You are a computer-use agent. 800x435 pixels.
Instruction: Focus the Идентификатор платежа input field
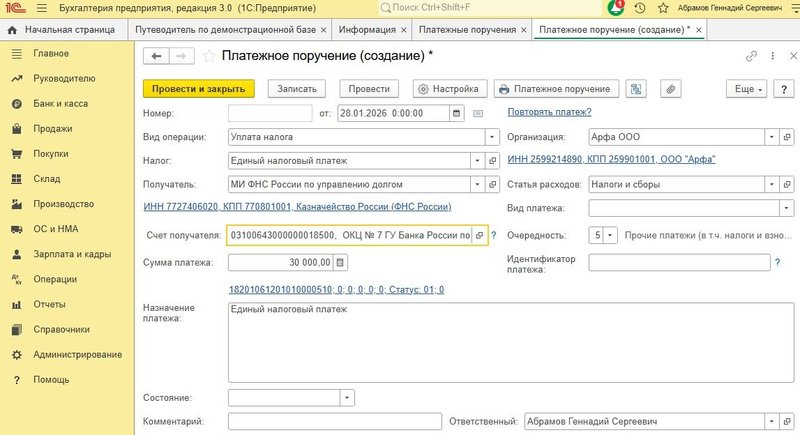click(679, 262)
